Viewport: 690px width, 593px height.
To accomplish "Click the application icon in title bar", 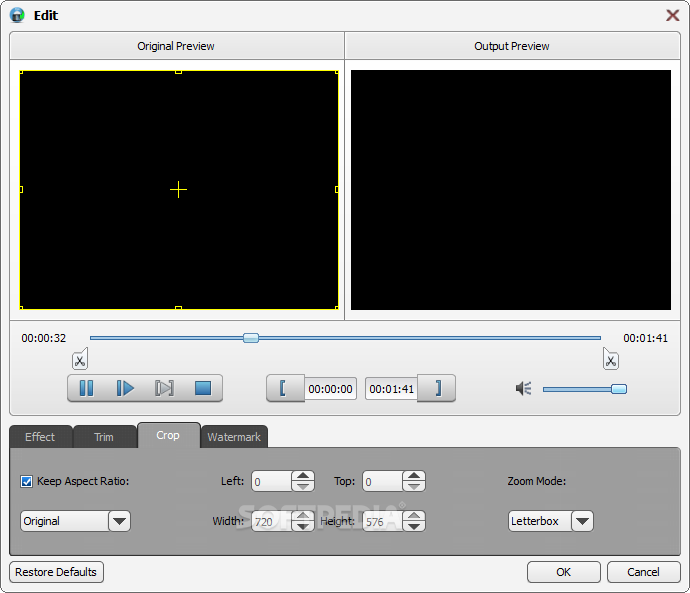I will pos(17,15).
